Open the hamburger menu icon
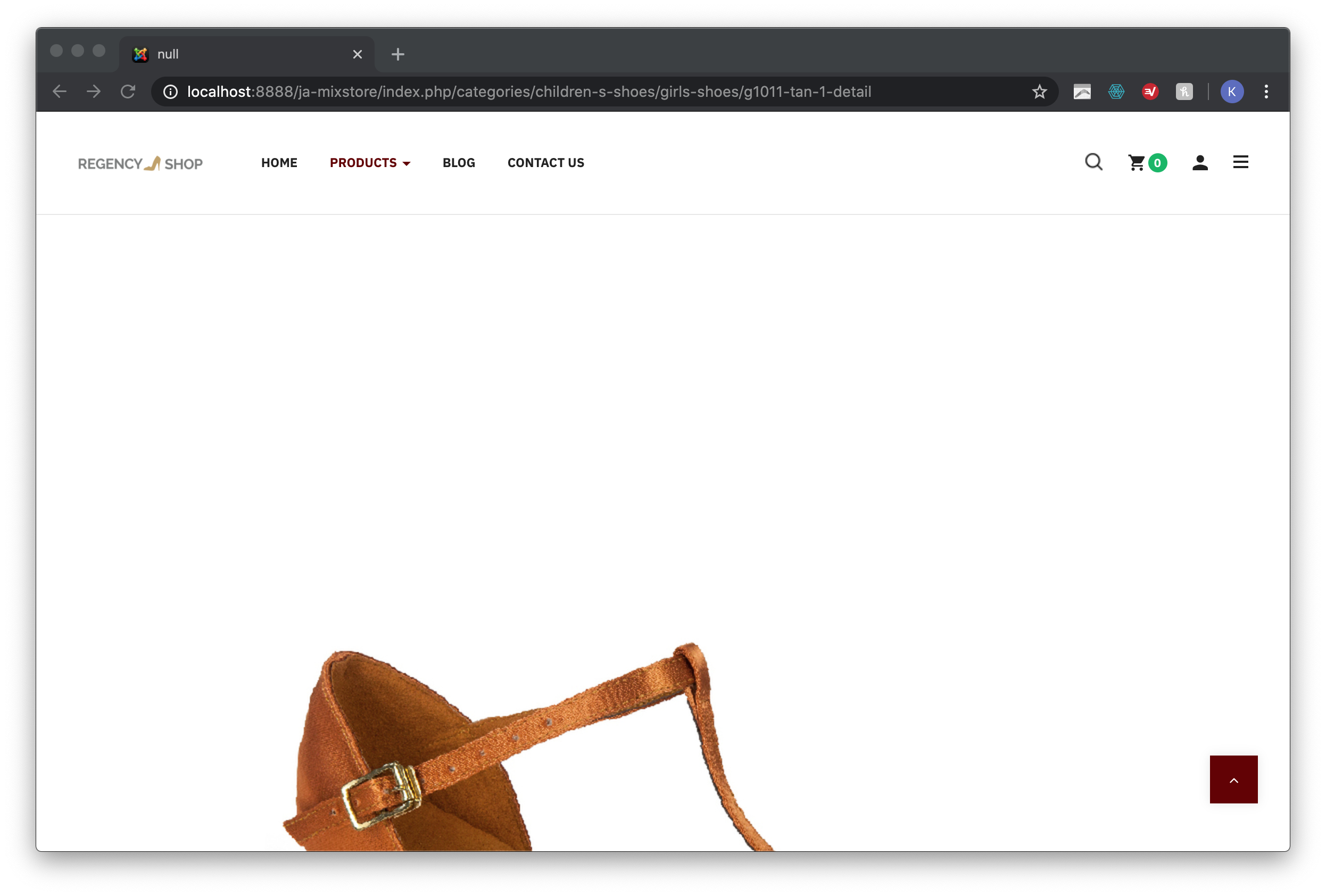This screenshot has width=1326, height=896. [1240, 162]
